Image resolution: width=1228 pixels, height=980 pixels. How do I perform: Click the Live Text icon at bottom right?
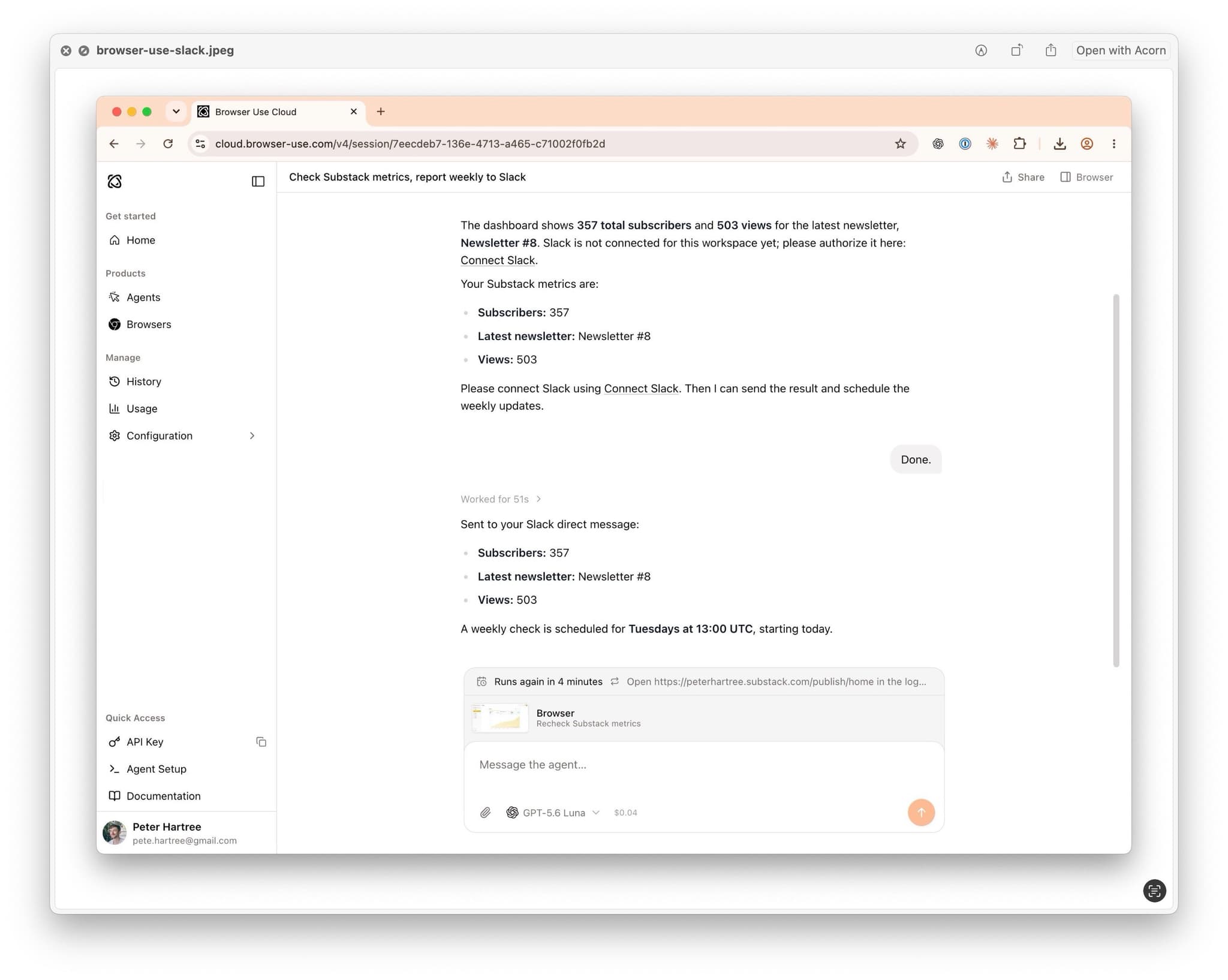click(1154, 891)
